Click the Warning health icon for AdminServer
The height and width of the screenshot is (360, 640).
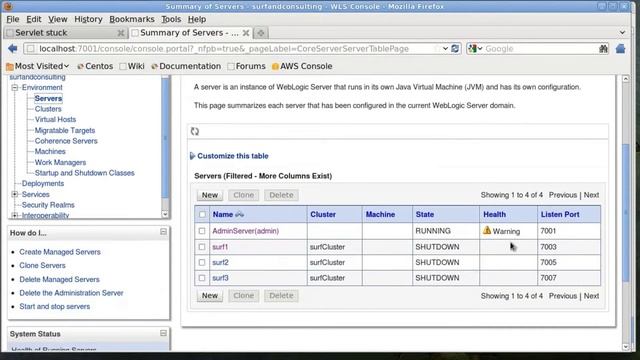point(487,231)
